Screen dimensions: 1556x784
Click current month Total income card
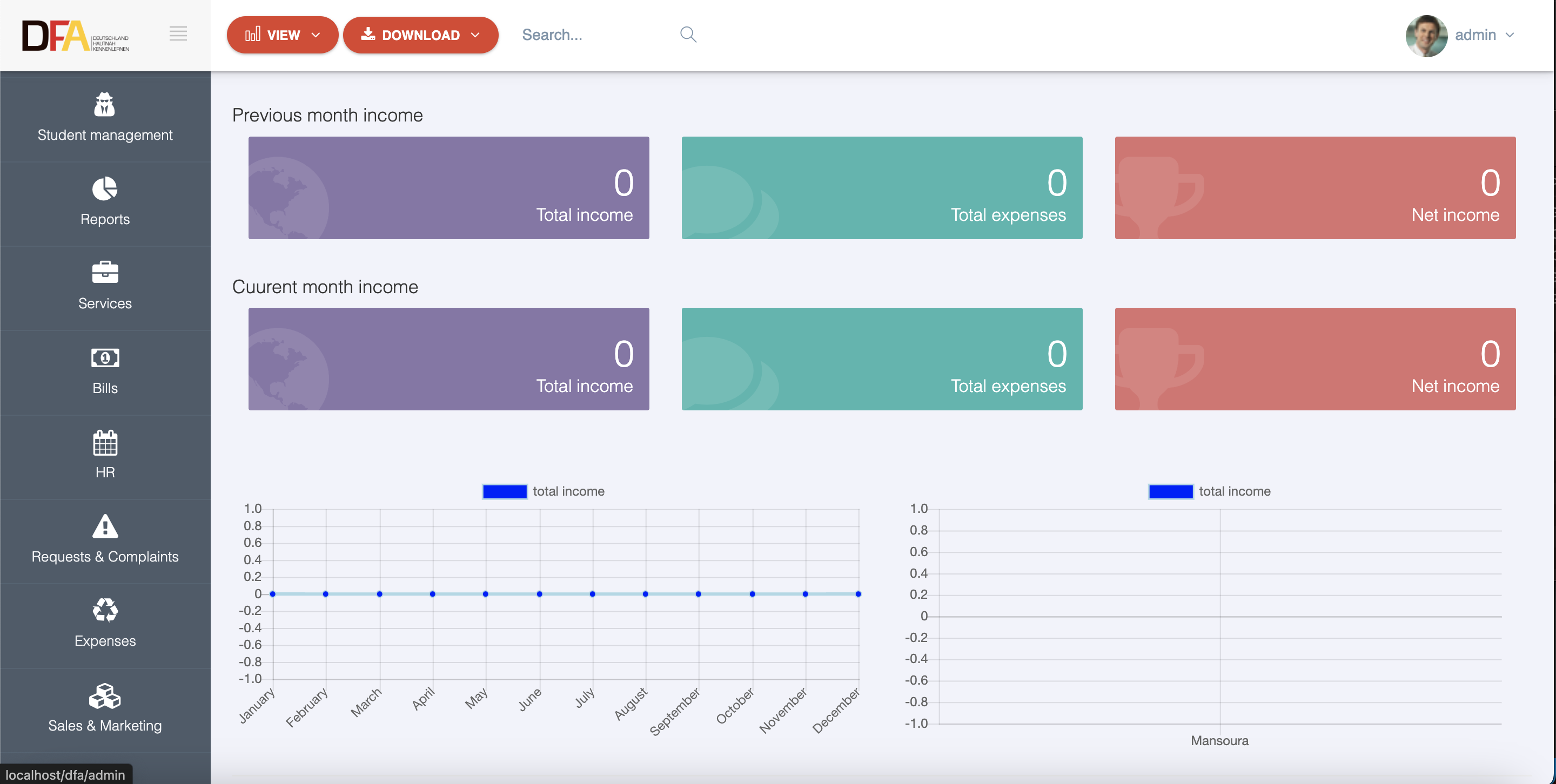(x=449, y=359)
